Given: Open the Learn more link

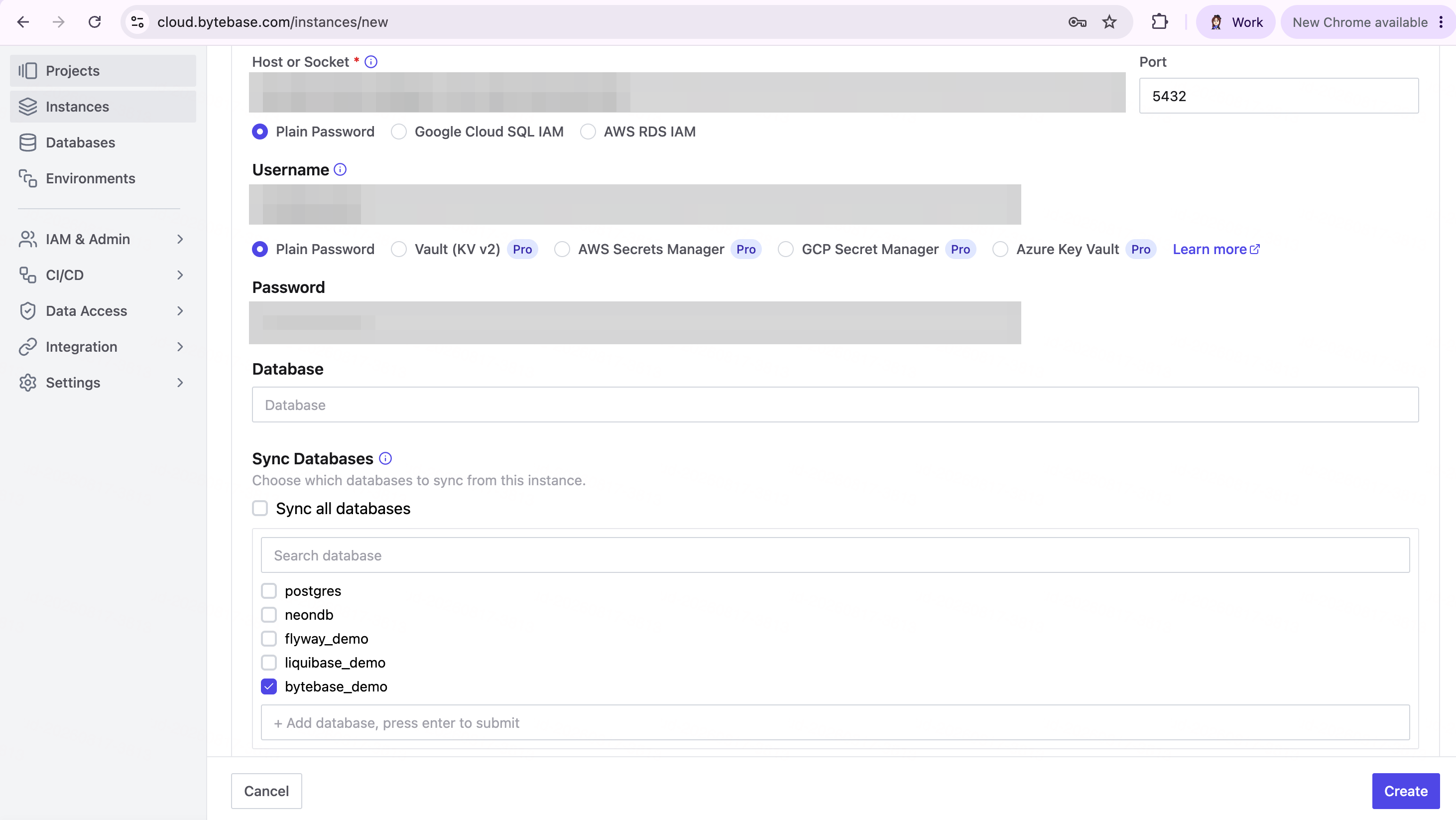Looking at the screenshot, I should pos(1216,250).
